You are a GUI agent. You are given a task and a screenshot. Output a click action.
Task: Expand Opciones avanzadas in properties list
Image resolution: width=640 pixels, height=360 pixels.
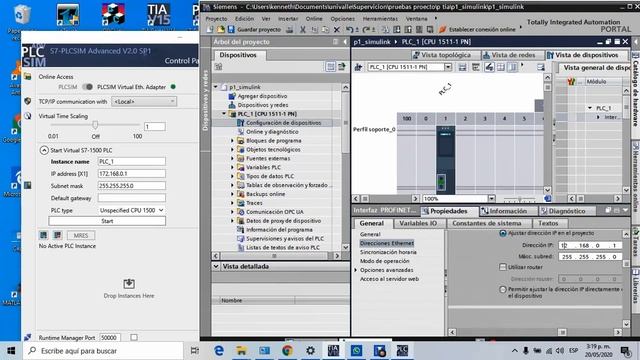click(356, 270)
